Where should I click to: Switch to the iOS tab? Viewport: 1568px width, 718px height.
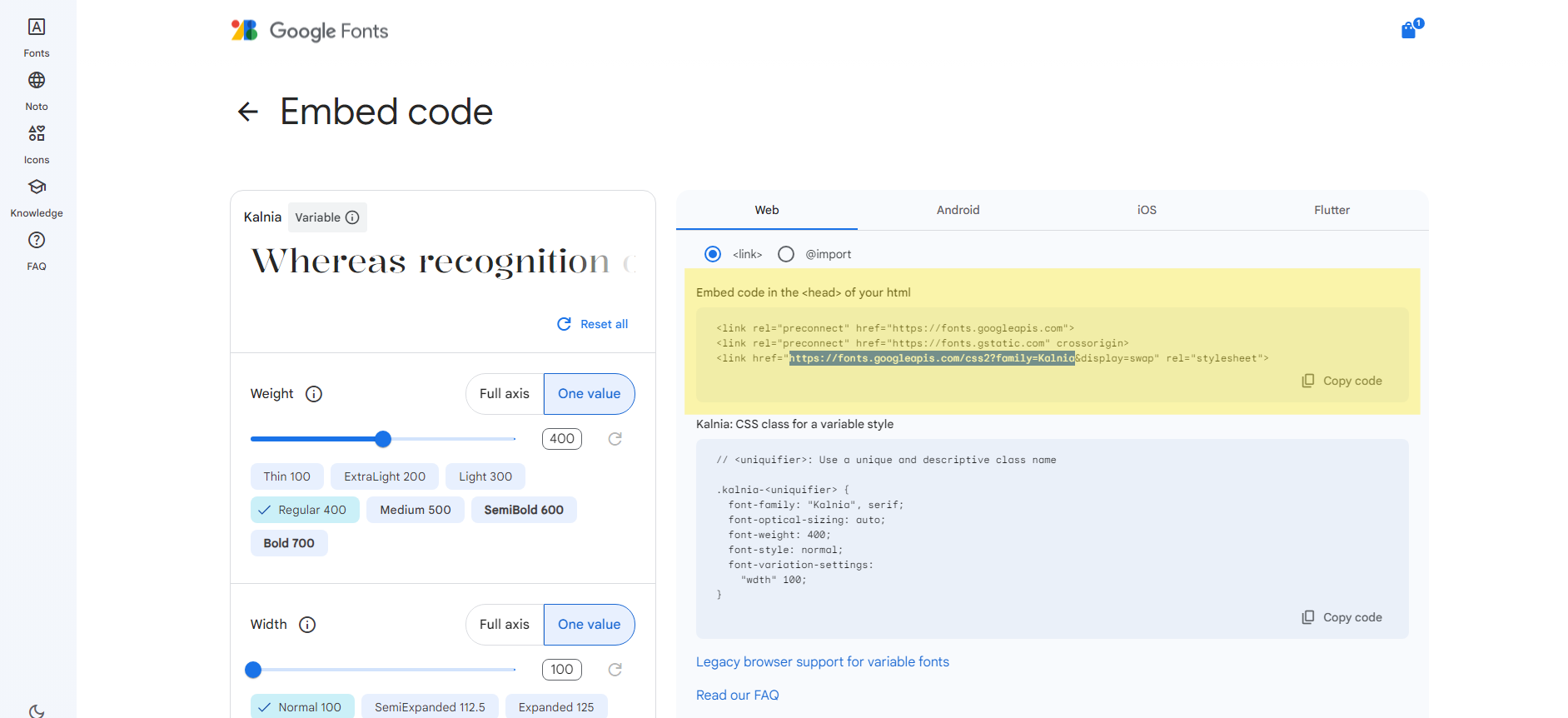[x=1147, y=210]
